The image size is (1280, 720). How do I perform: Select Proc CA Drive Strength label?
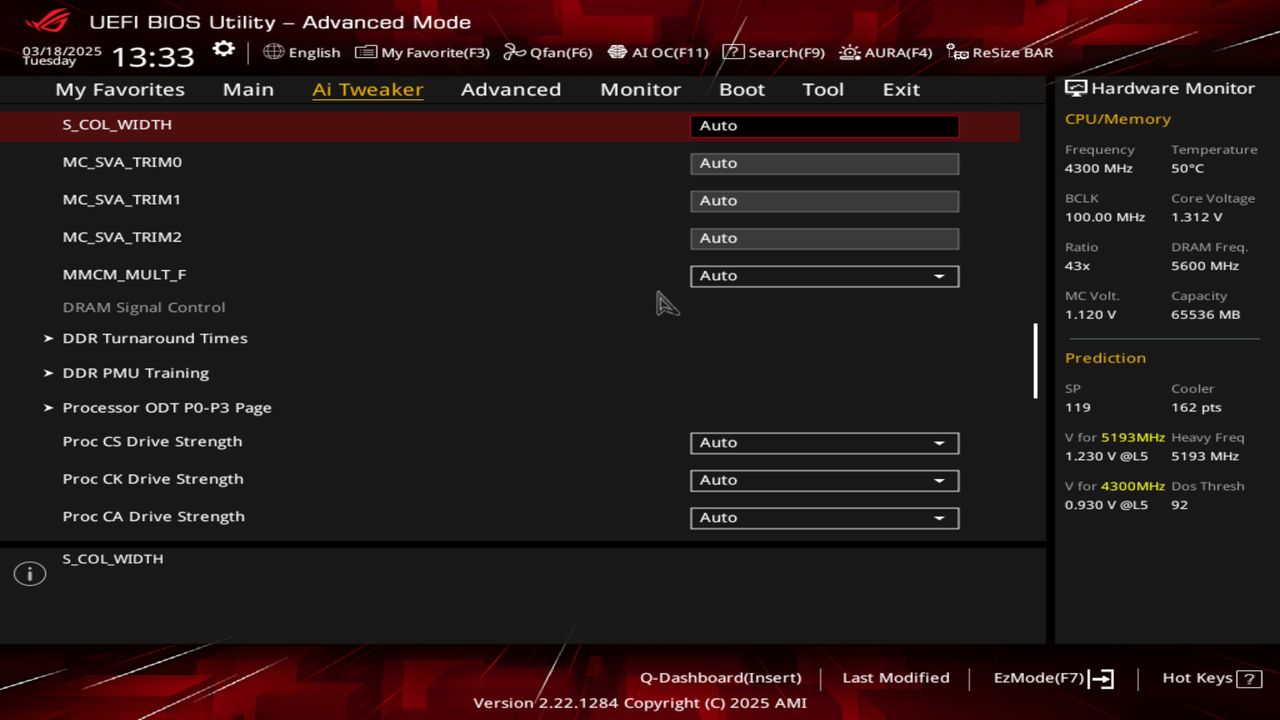coord(153,517)
